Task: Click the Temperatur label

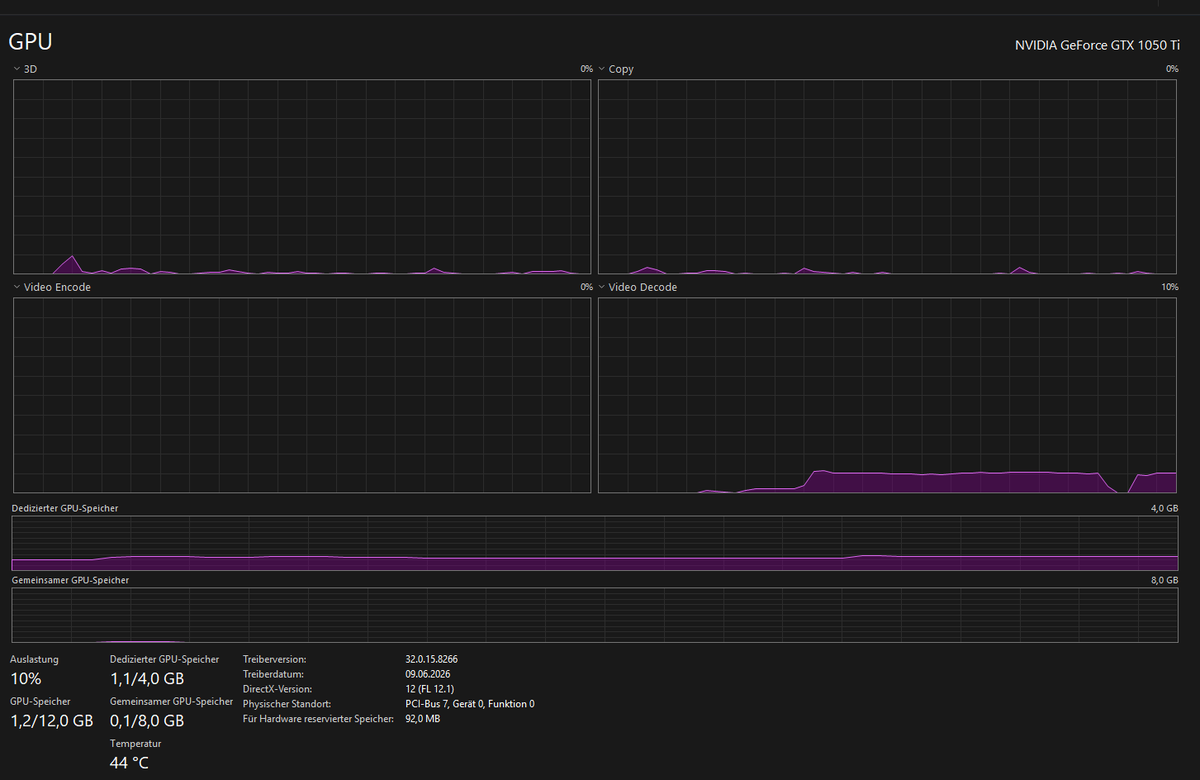Action: (x=135, y=743)
